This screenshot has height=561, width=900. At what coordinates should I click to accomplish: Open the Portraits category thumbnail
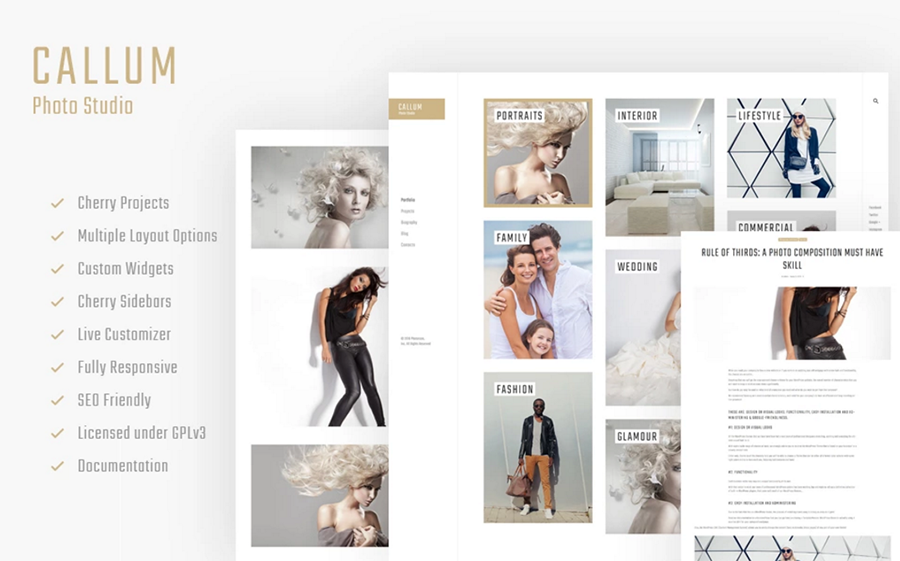[538, 153]
